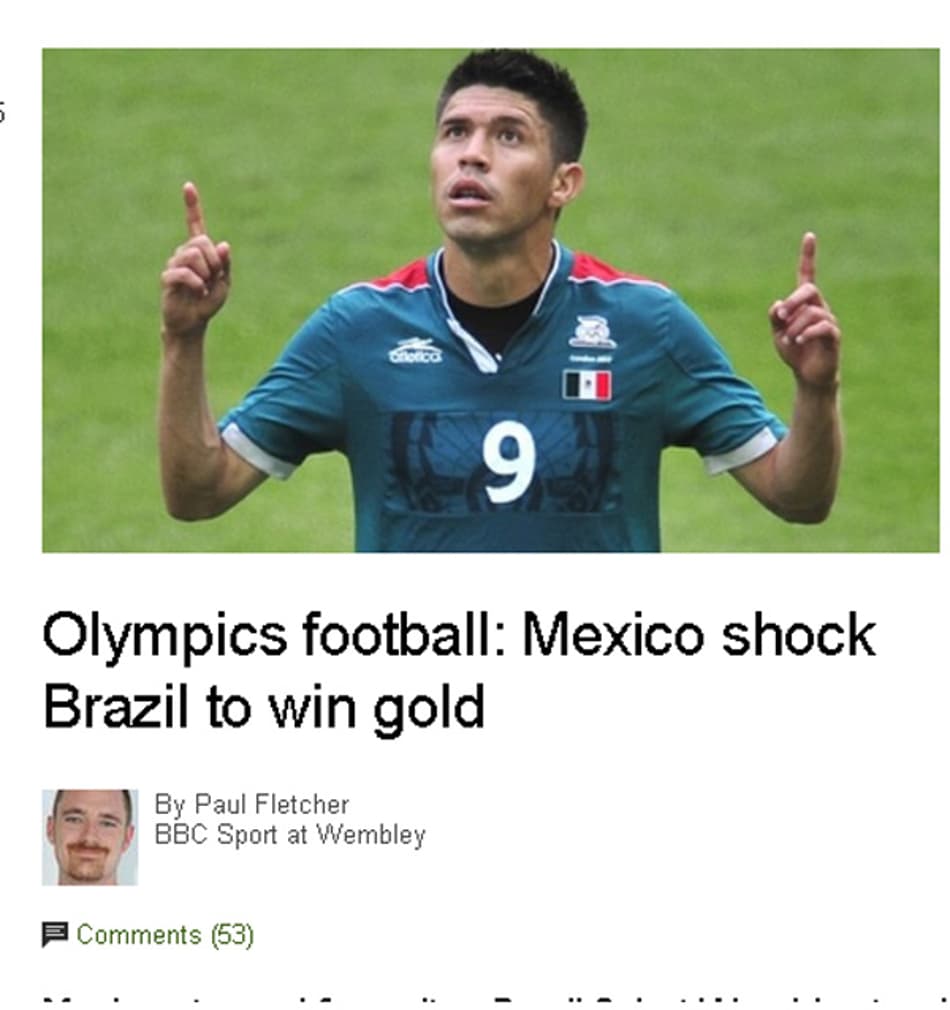The height and width of the screenshot is (1010, 950).
Task: Click the 'BBC Sport at Wembley' text
Action: [x=290, y=835]
